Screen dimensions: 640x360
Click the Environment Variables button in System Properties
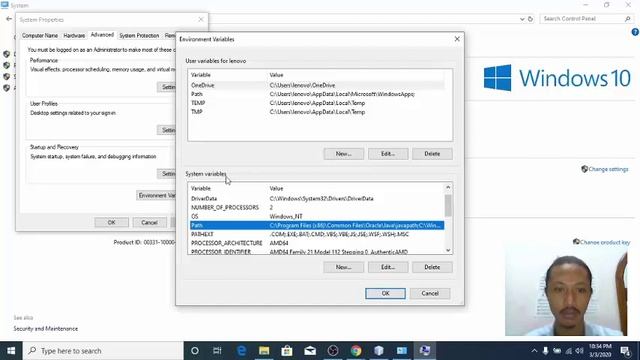(156, 196)
